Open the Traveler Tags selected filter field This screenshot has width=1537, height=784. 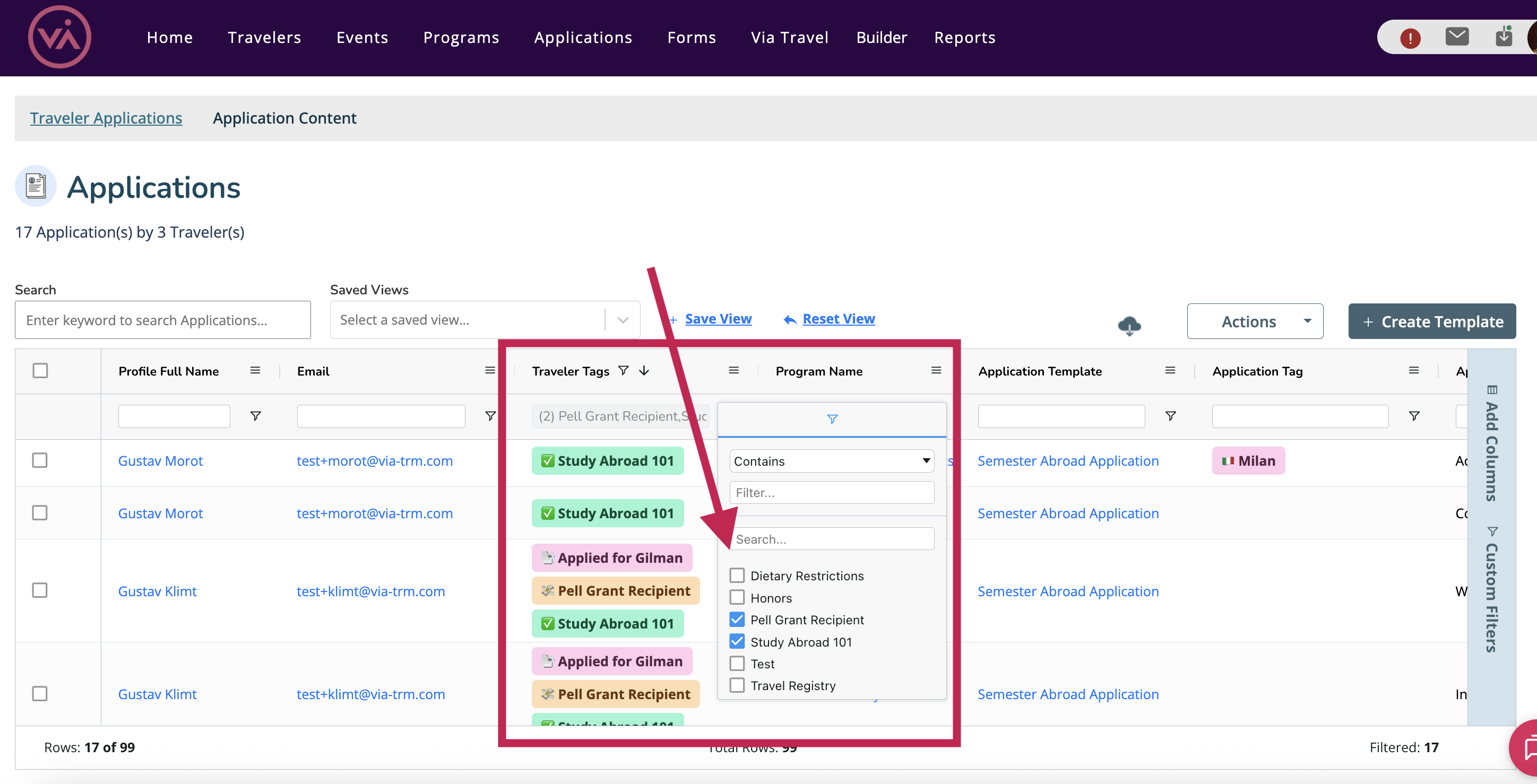(620, 416)
